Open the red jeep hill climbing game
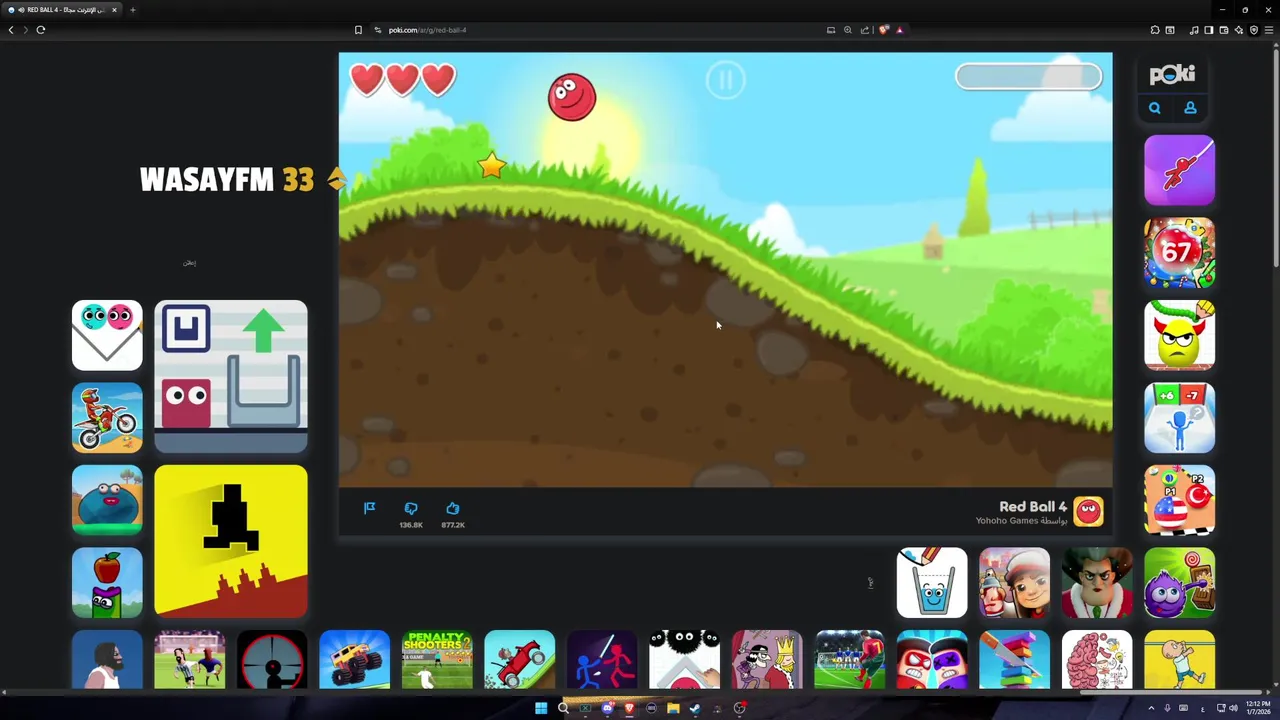Image resolution: width=1280 pixels, height=720 pixels. pos(519,660)
